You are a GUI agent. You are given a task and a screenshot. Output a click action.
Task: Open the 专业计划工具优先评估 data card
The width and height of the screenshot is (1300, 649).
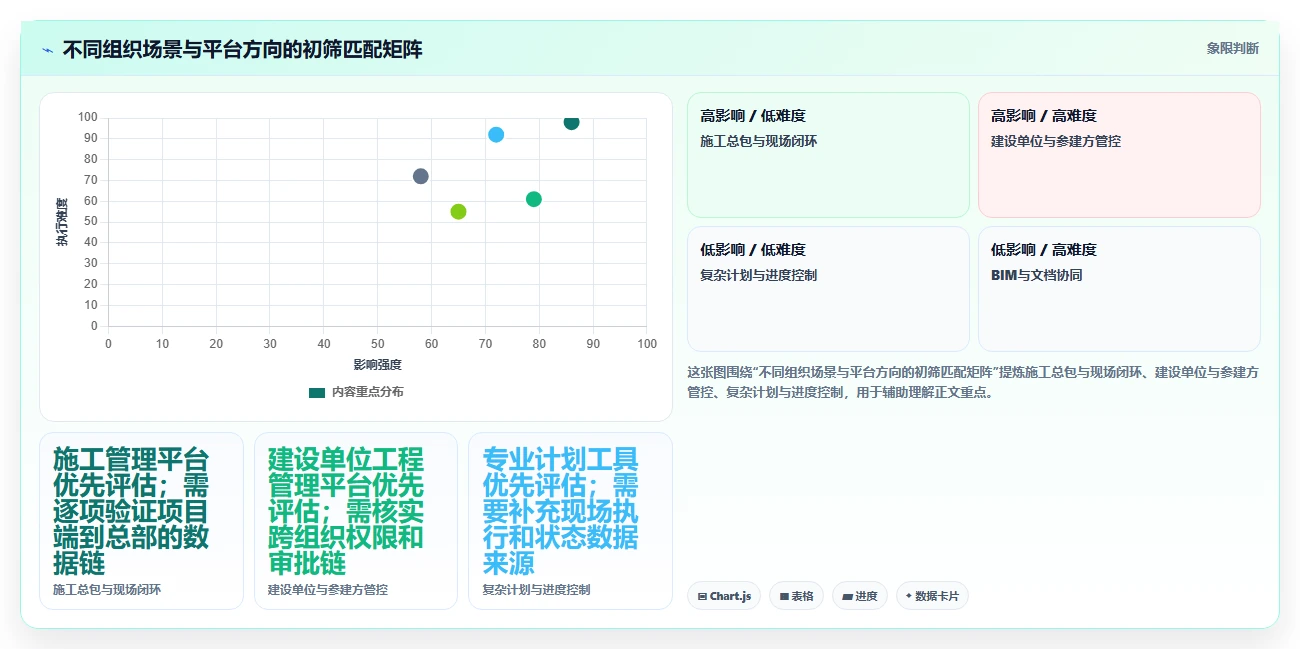coord(570,520)
